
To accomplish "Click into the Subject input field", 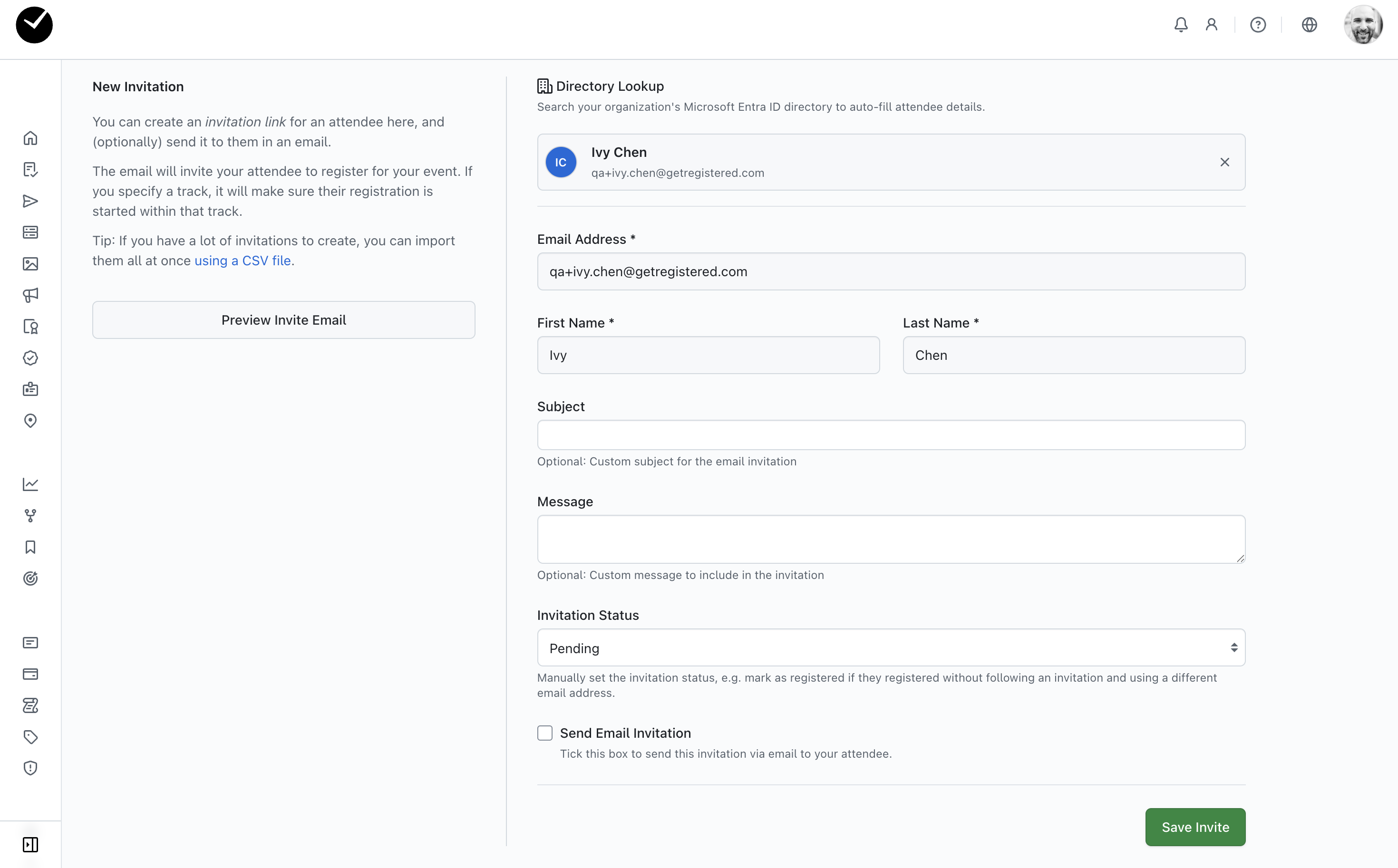I will click(891, 435).
